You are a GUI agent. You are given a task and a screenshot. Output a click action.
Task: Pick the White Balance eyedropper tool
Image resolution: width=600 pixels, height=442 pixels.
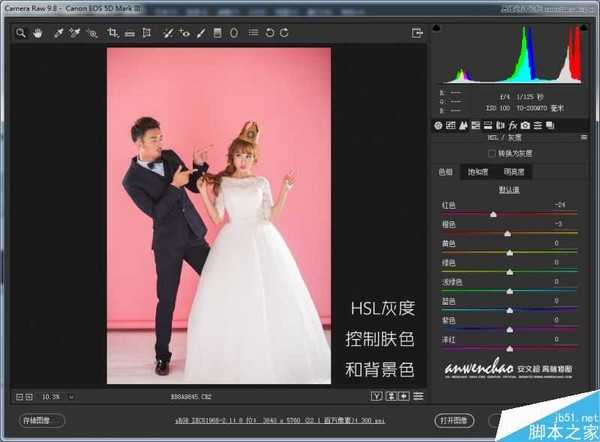(x=58, y=33)
